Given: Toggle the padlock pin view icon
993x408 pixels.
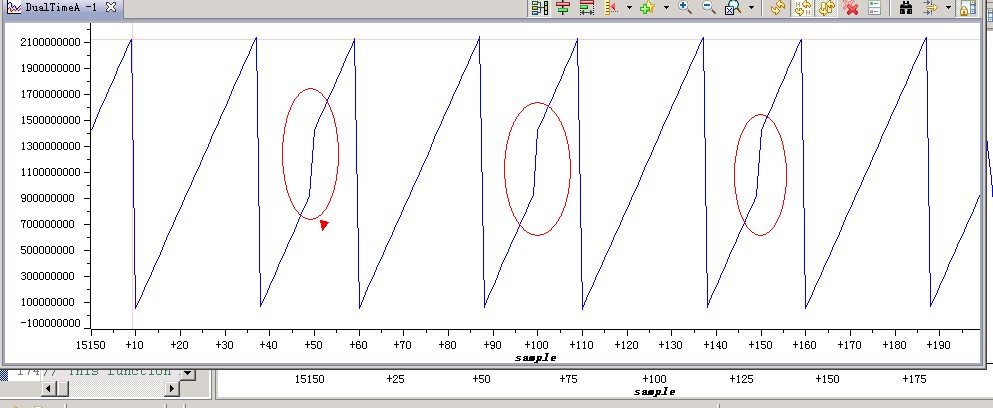Looking at the screenshot, I should pos(966,8).
